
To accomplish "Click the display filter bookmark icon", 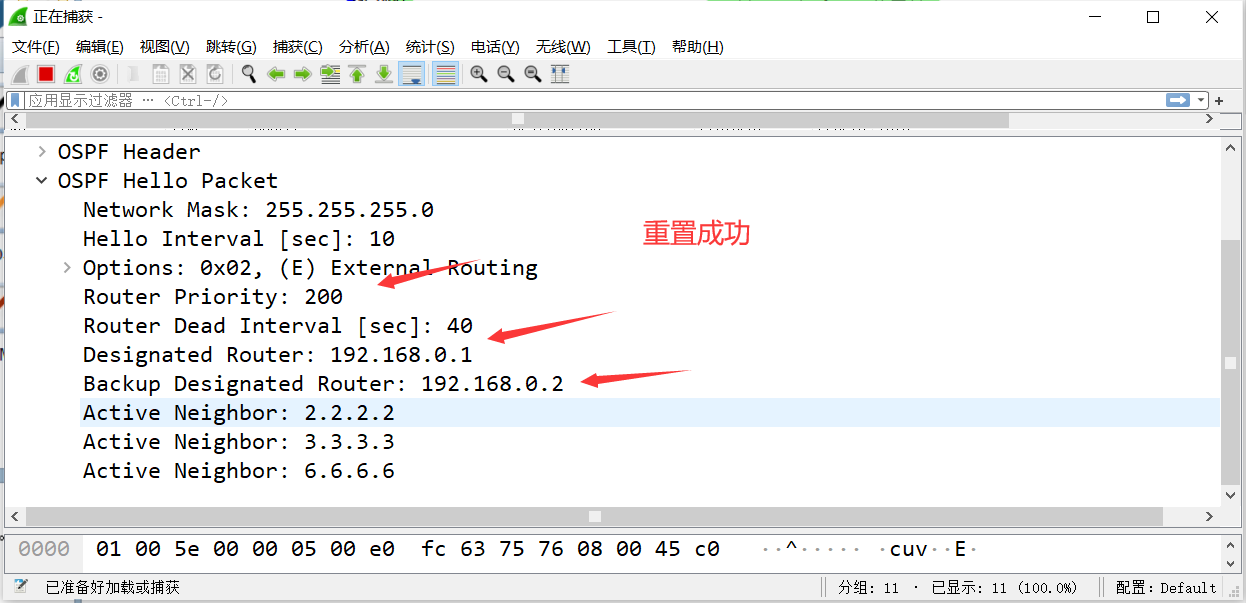I will pos(15,100).
